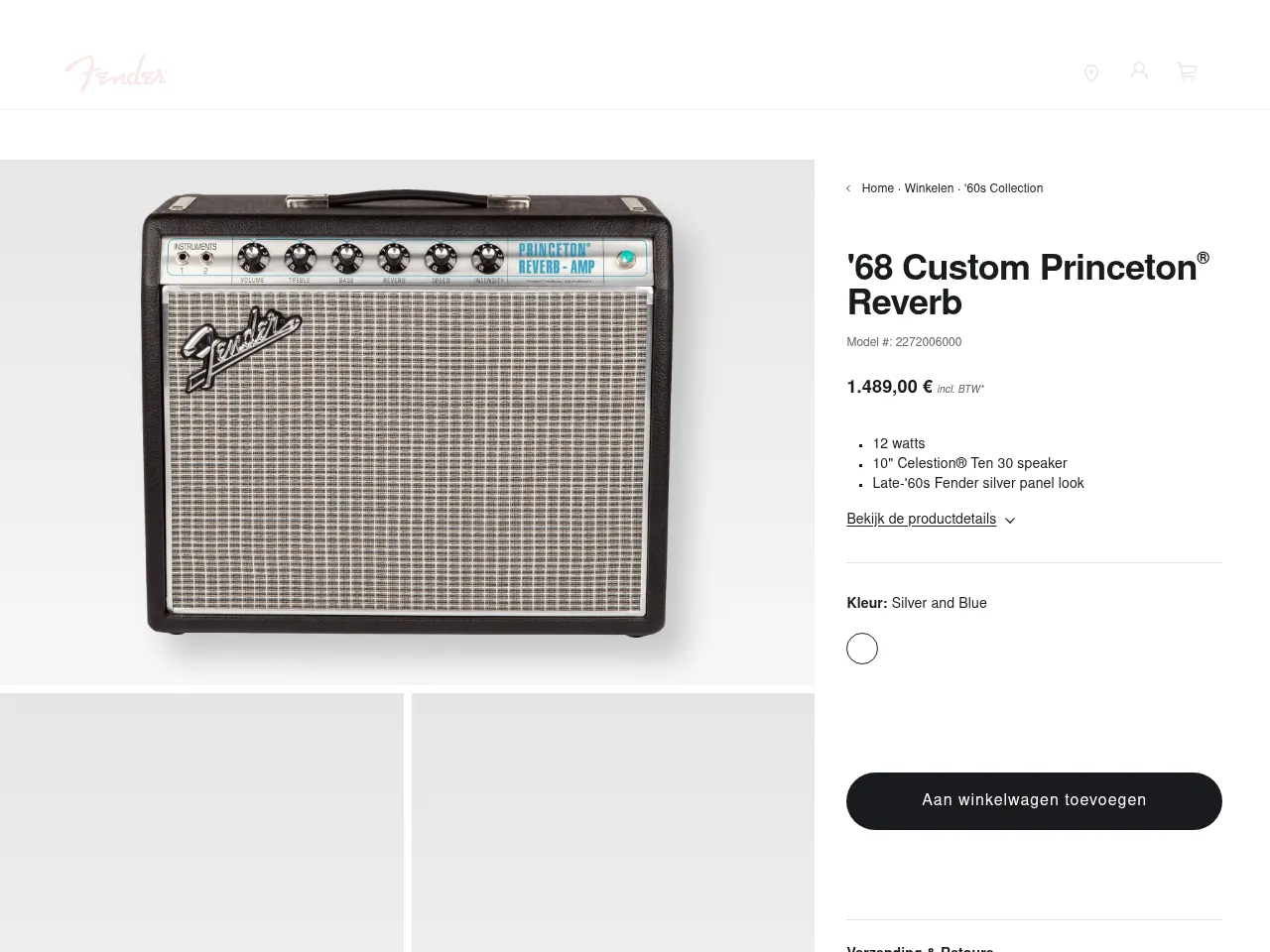Click the Fender logo in the header
Viewport: 1270px width, 952px height.
click(x=116, y=72)
